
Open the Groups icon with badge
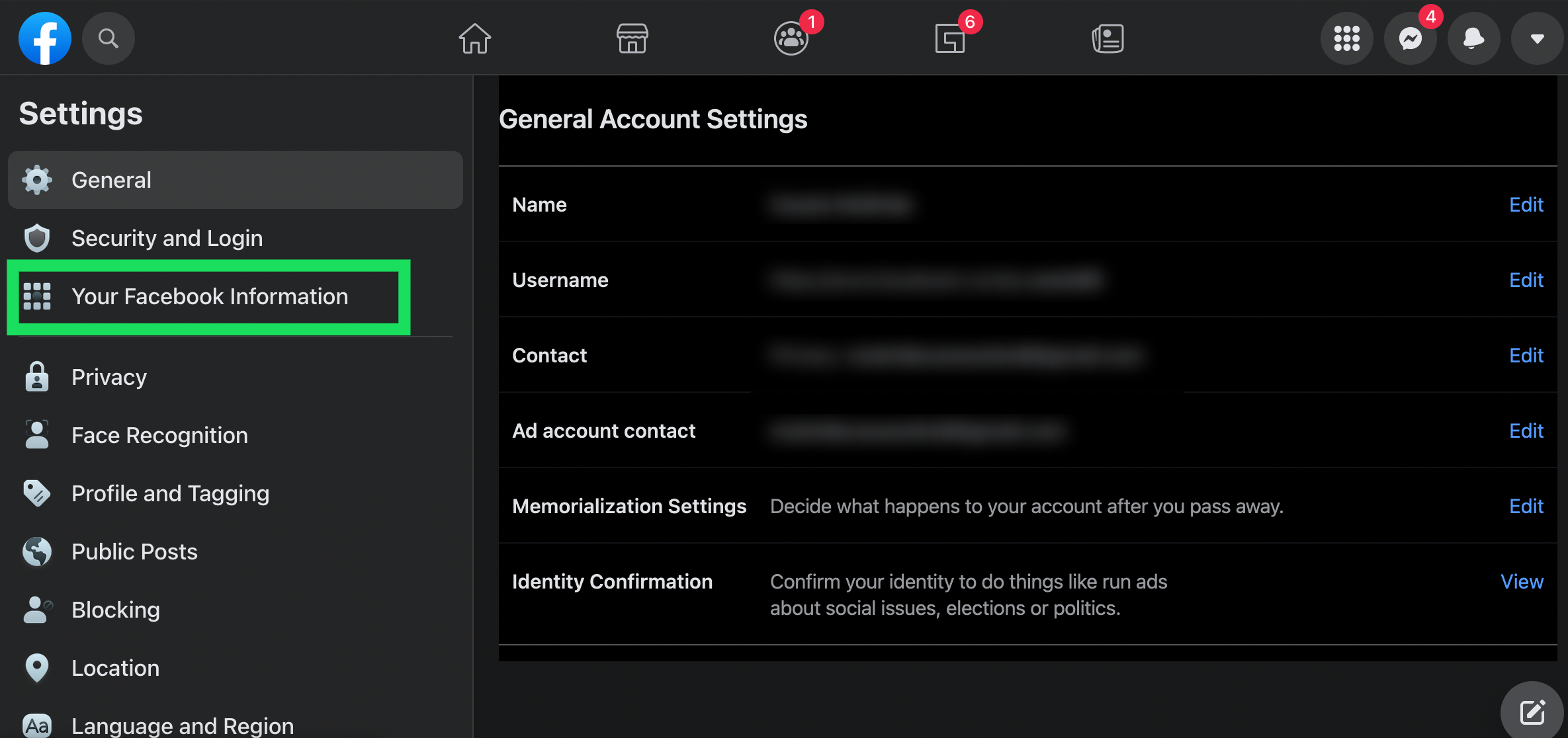coord(791,38)
